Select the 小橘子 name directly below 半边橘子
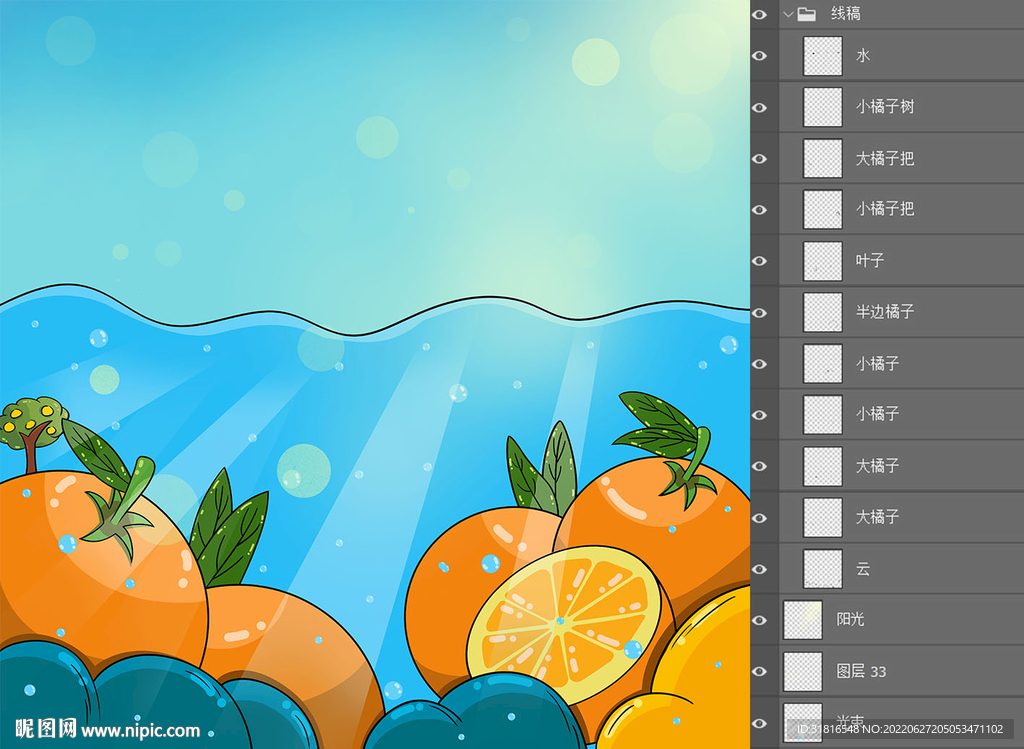 point(878,364)
